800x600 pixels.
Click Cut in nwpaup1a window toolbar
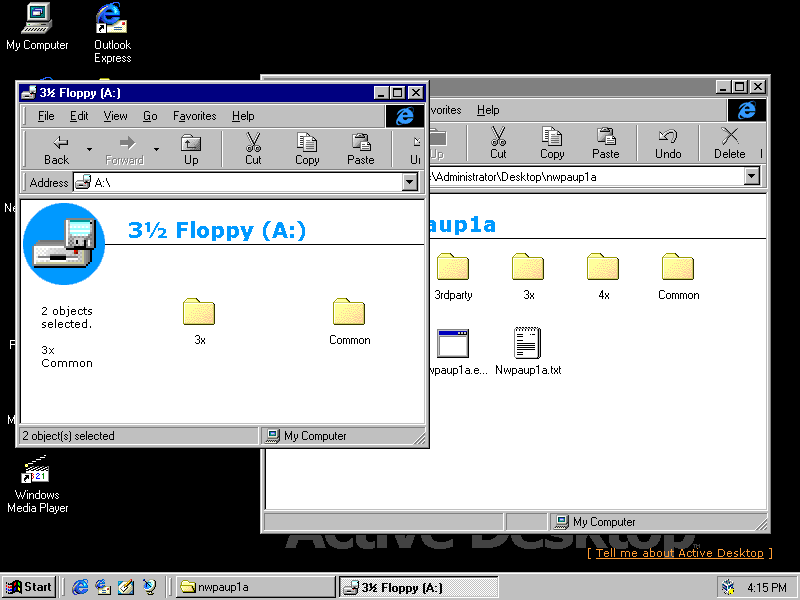[x=498, y=143]
